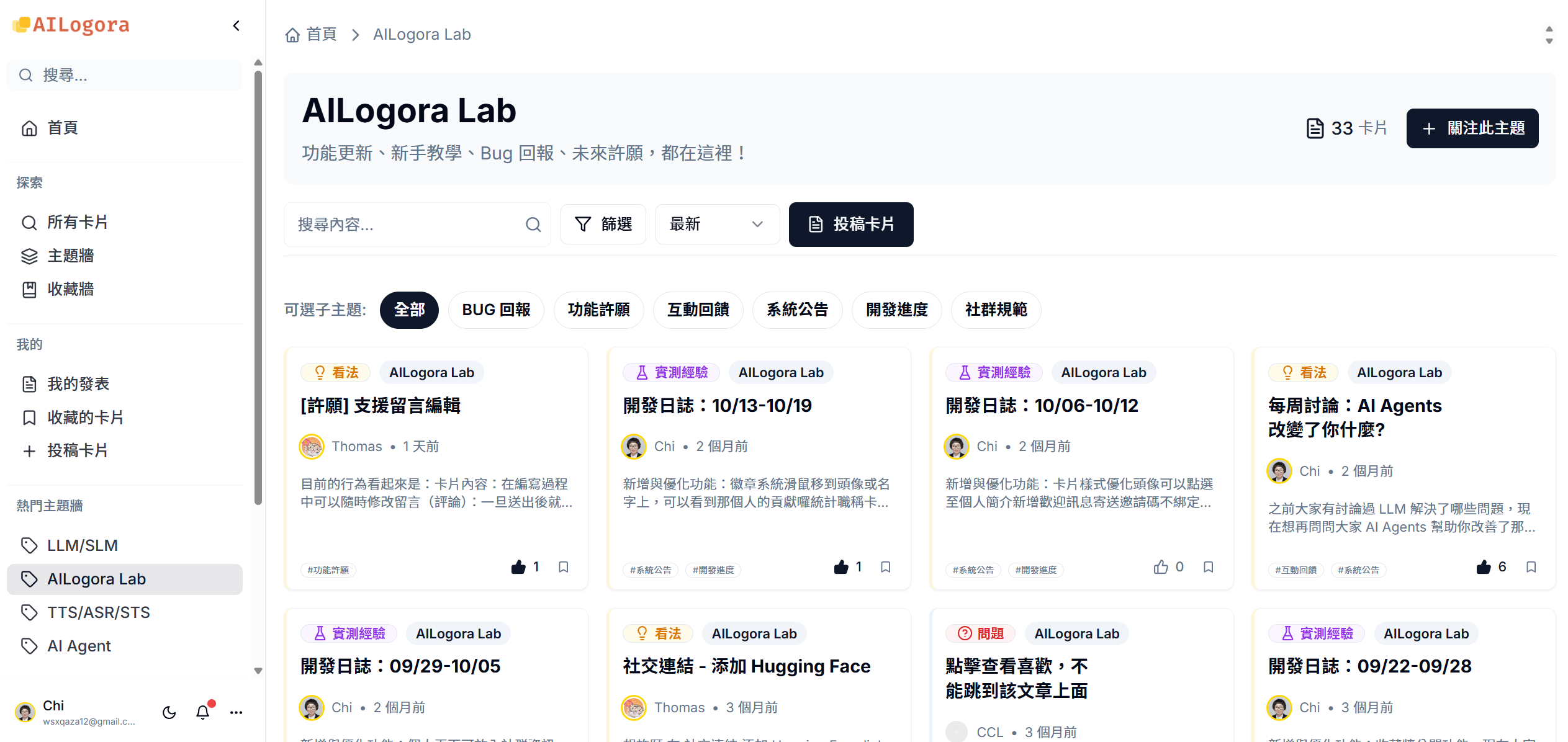This screenshot has width=1568, height=742.
Task: Open notifications bell
Action: point(203,712)
